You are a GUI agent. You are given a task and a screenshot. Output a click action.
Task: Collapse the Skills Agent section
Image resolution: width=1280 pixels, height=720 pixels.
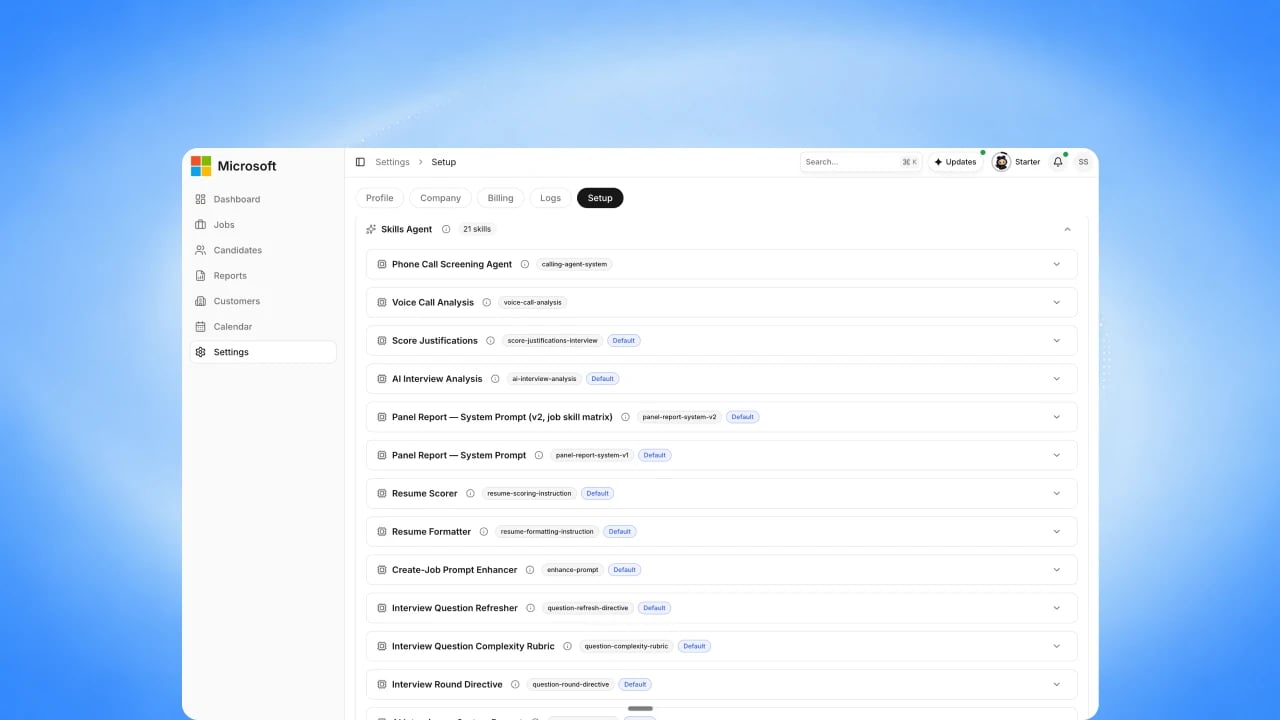(1067, 229)
